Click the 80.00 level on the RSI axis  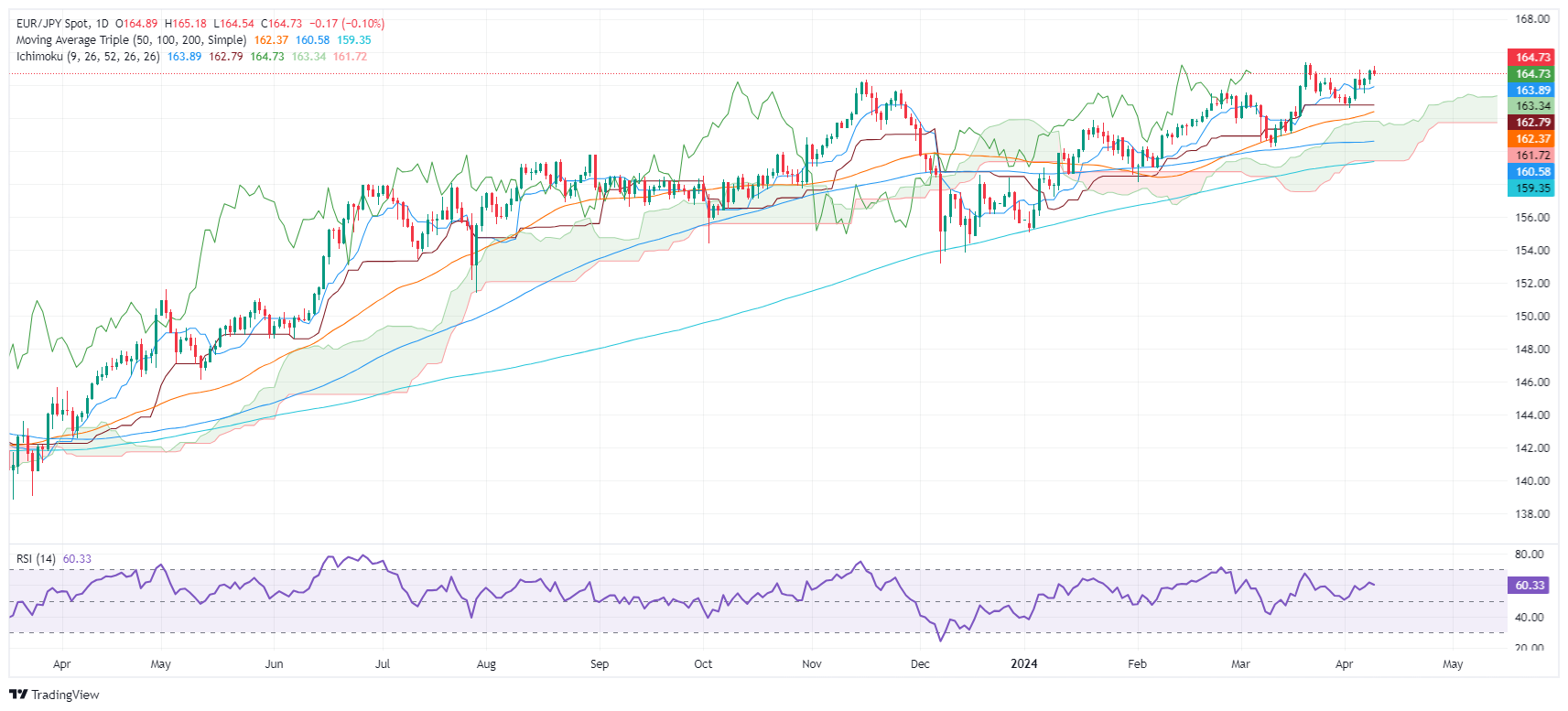click(x=1529, y=555)
